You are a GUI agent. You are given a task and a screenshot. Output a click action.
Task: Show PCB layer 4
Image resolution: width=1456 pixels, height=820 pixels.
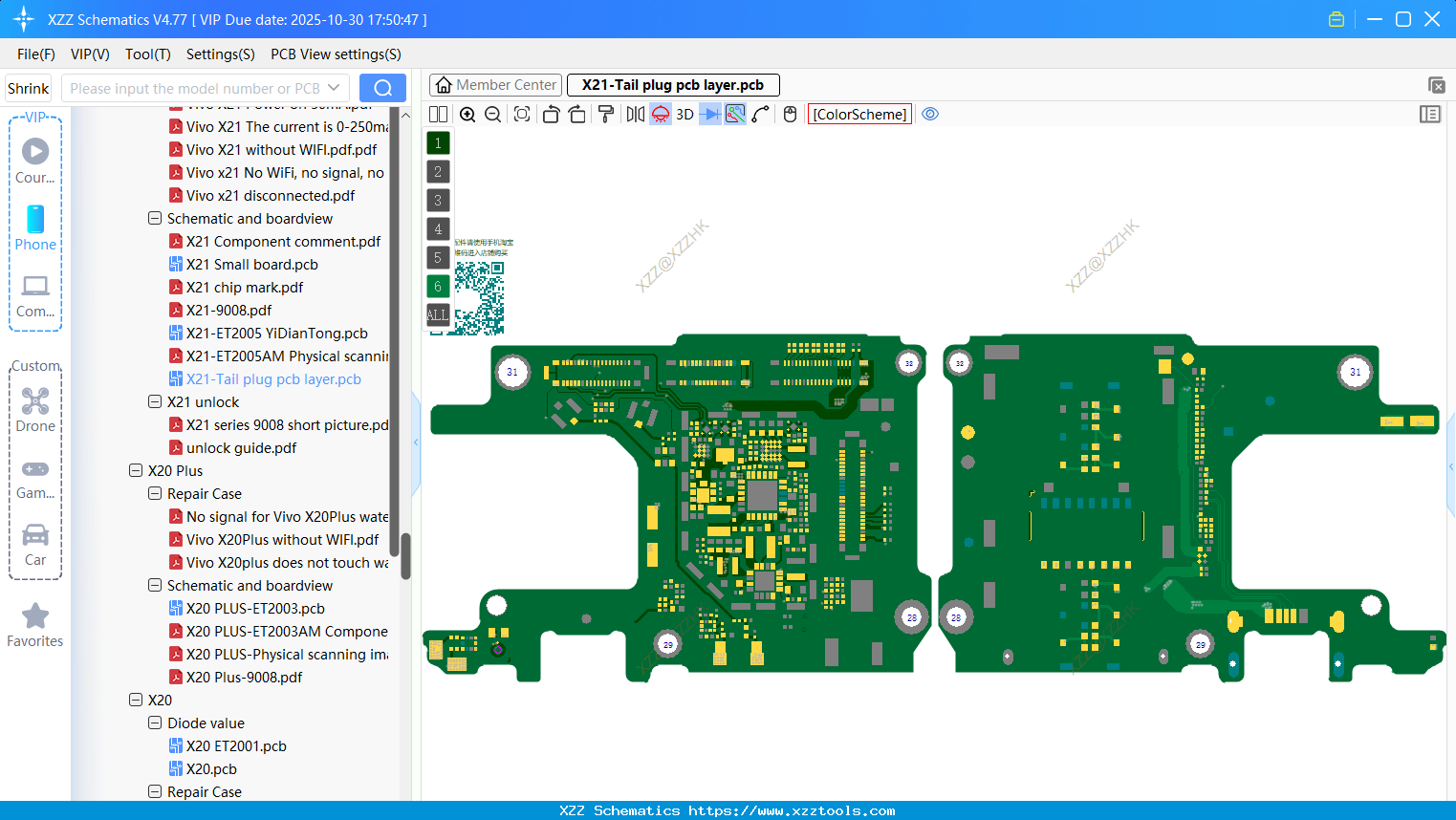click(x=438, y=229)
